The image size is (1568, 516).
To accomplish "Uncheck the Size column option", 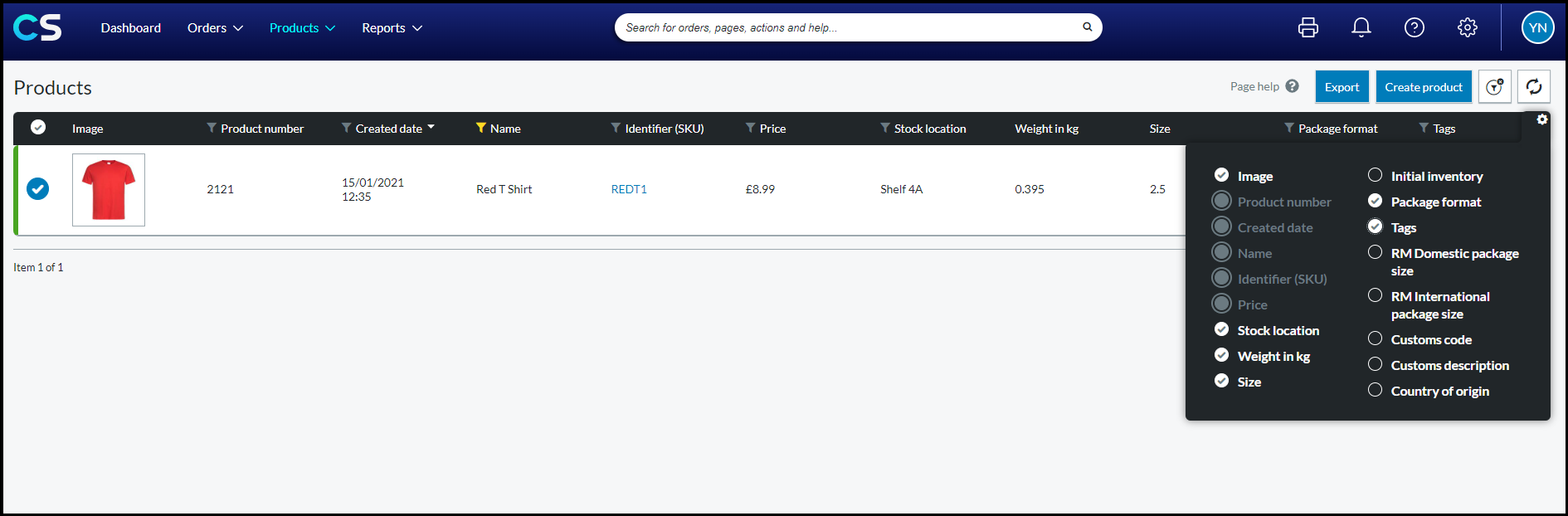I will coord(1221,381).
